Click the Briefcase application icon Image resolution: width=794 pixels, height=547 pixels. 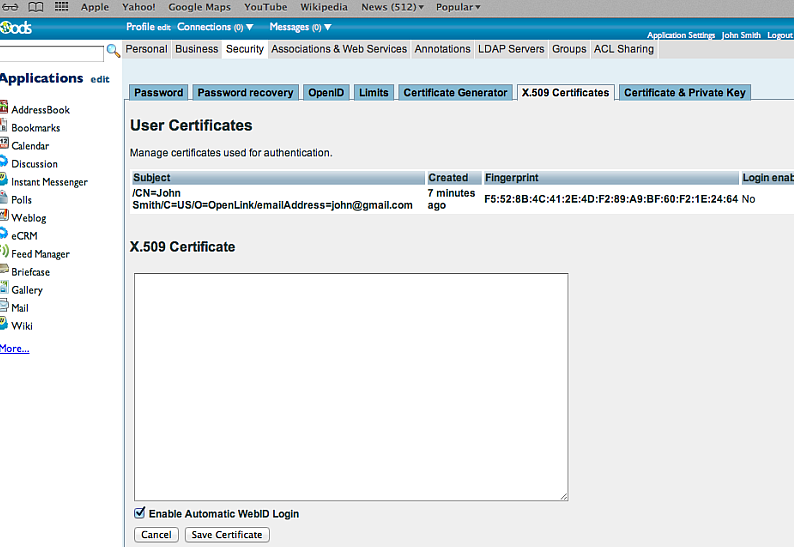pos(4,270)
